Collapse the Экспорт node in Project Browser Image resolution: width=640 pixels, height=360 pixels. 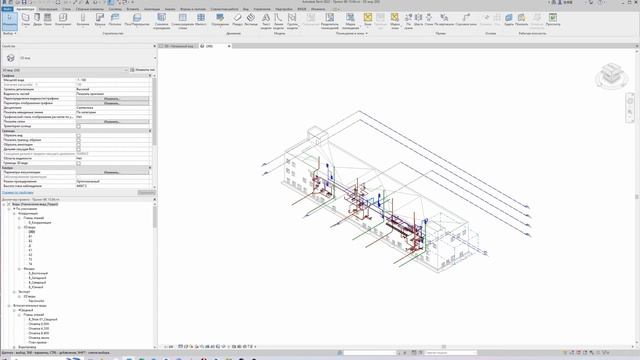coord(14,292)
